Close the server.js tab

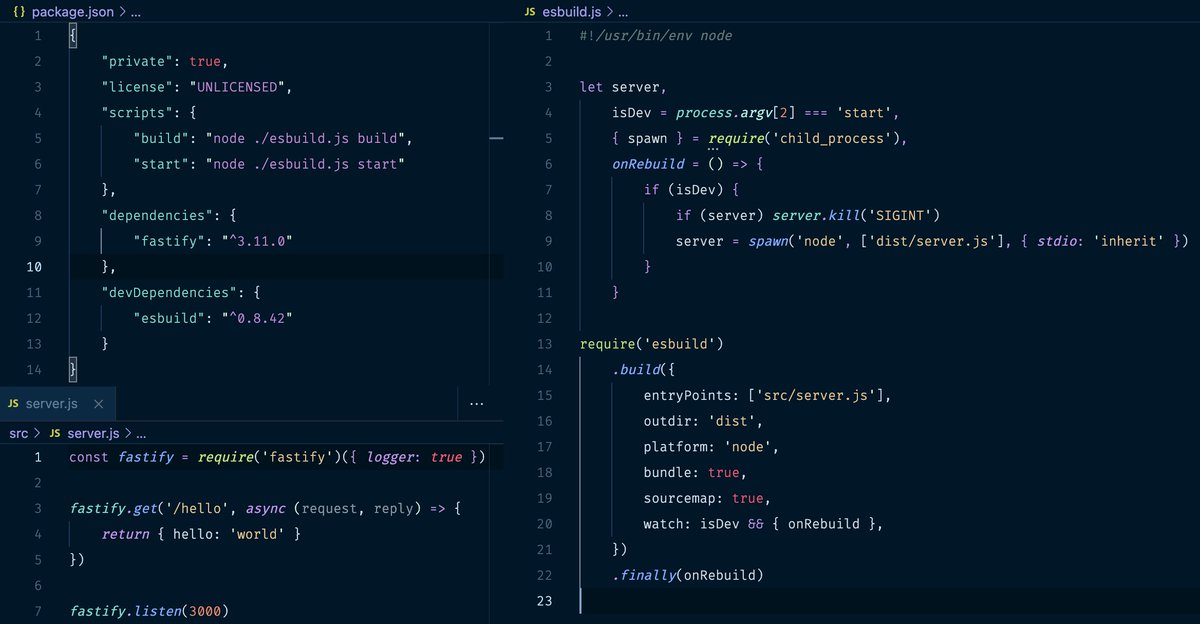click(x=96, y=404)
